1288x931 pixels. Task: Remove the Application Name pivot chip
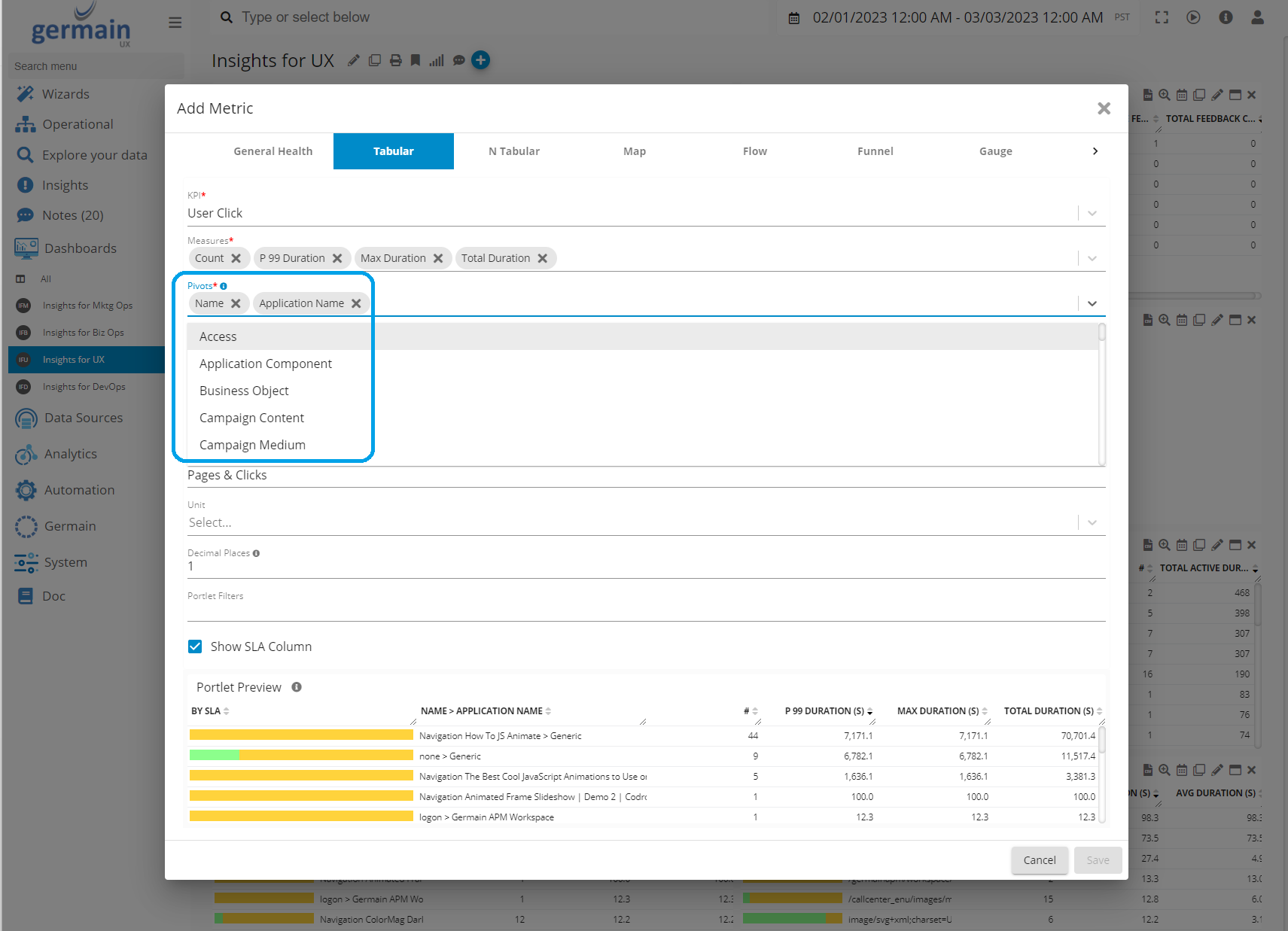click(357, 303)
